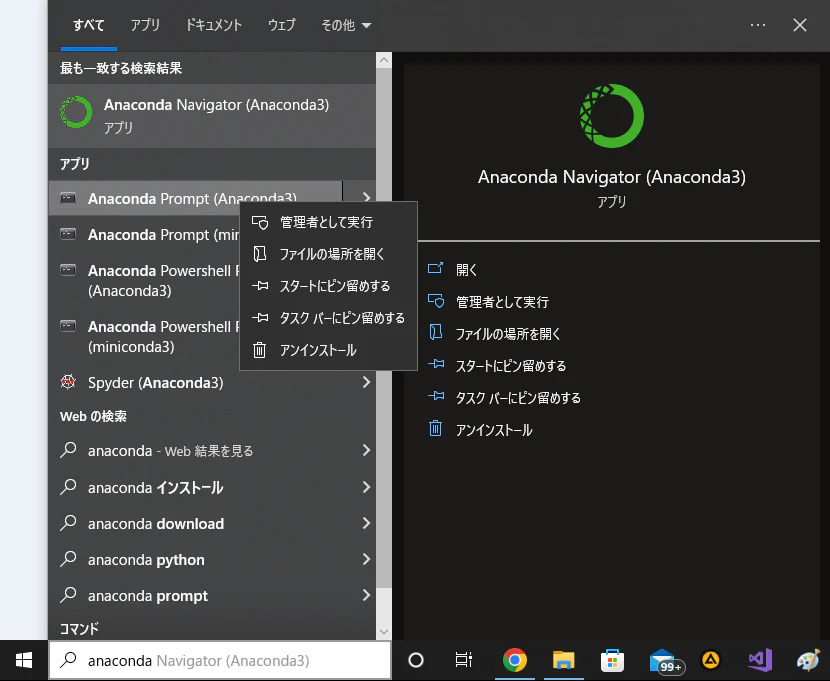Choose ファイルの場所を開く in context menu

[328, 254]
